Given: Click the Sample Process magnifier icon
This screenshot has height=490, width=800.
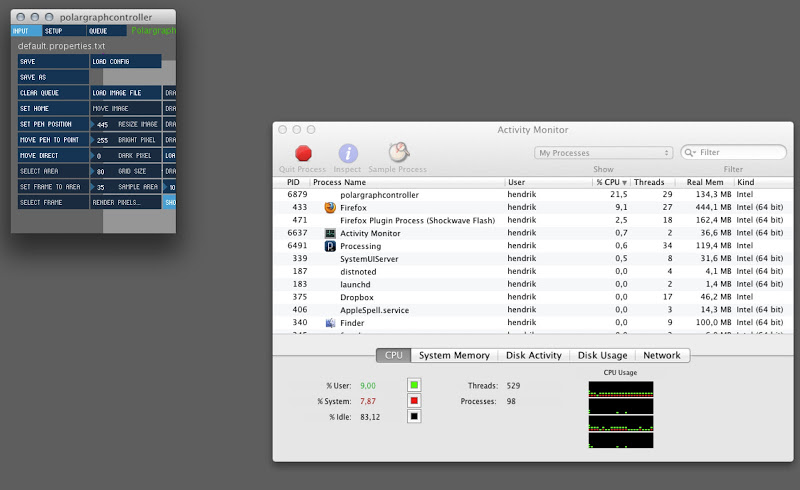Looking at the screenshot, I should point(398,152).
